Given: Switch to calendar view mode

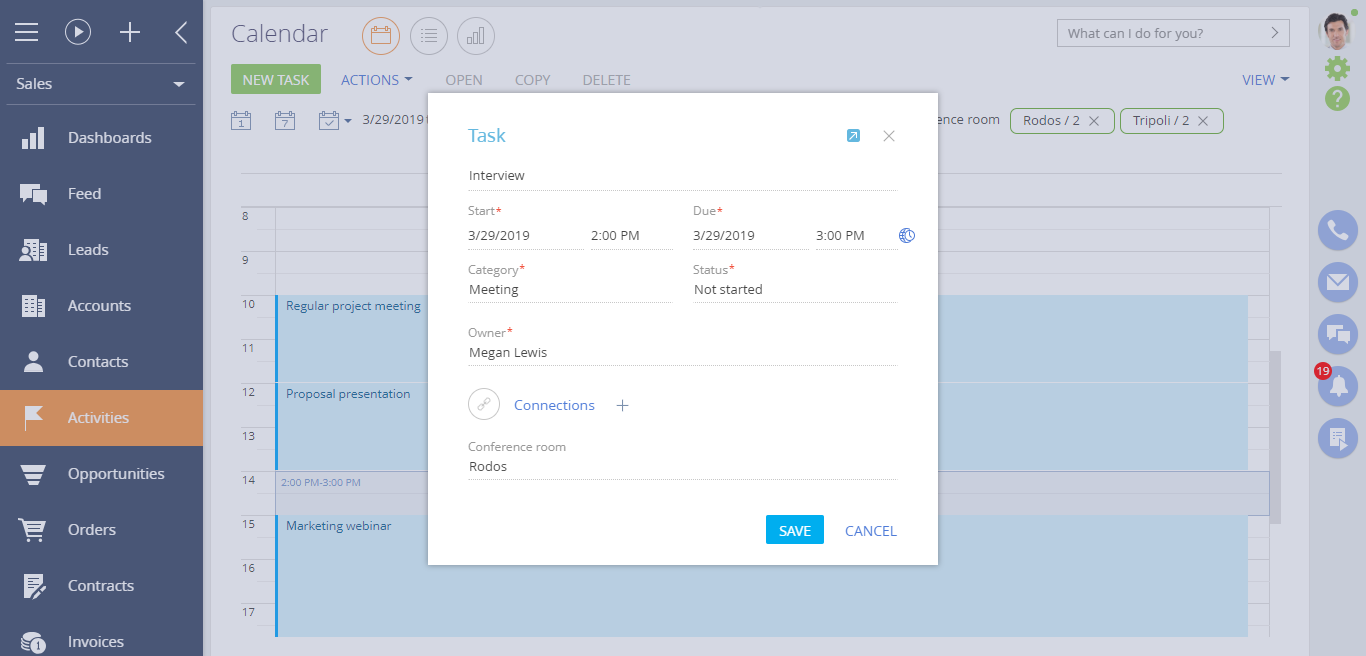Looking at the screenshot, I should tap(380, 36).
